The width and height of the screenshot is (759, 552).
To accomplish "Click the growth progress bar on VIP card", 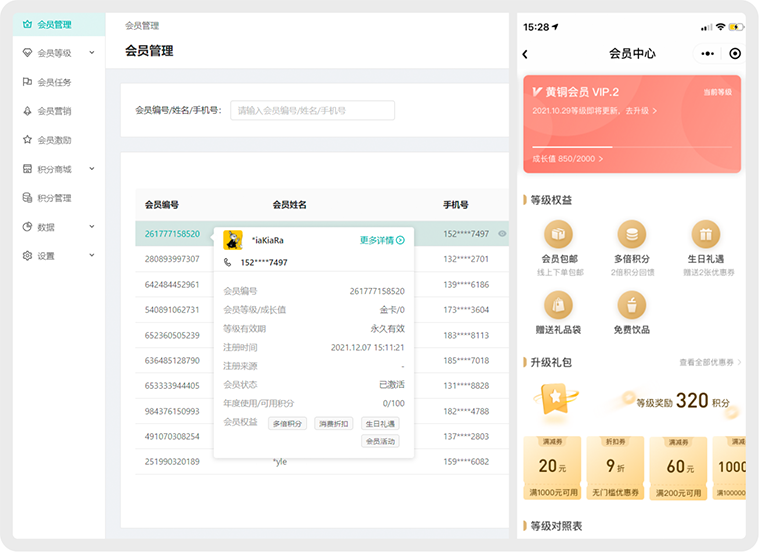I will (632, 147).
